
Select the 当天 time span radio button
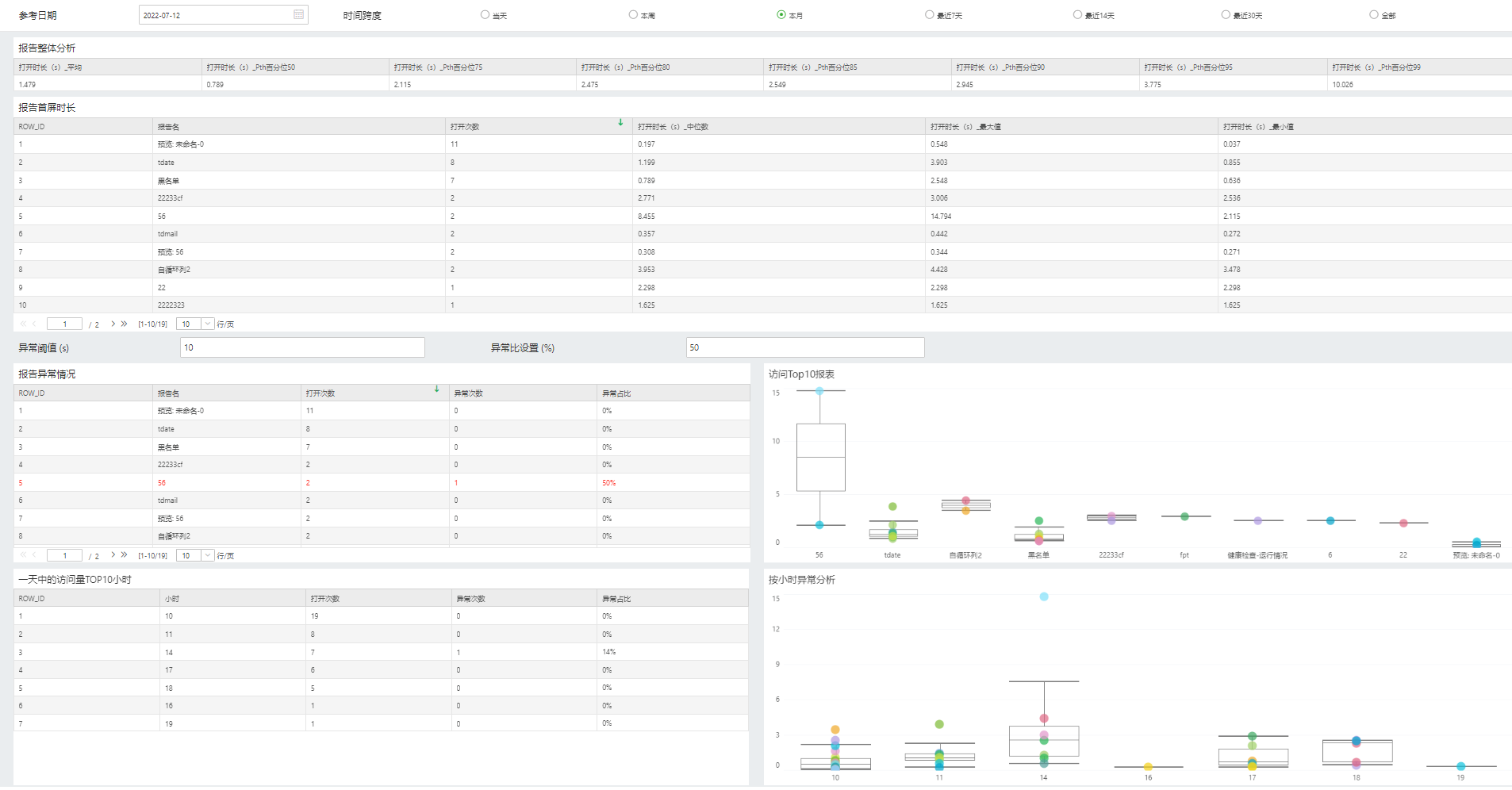coord(483,13)
